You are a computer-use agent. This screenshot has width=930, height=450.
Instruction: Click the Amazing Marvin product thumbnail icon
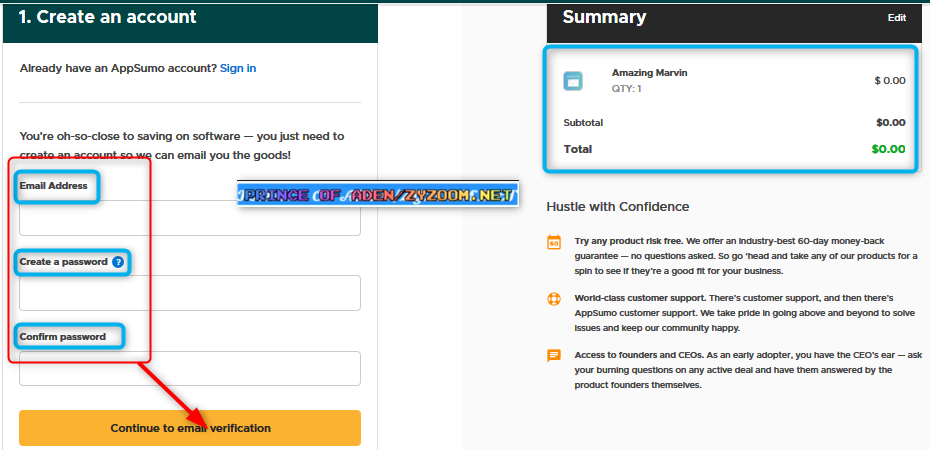(573, 81)
